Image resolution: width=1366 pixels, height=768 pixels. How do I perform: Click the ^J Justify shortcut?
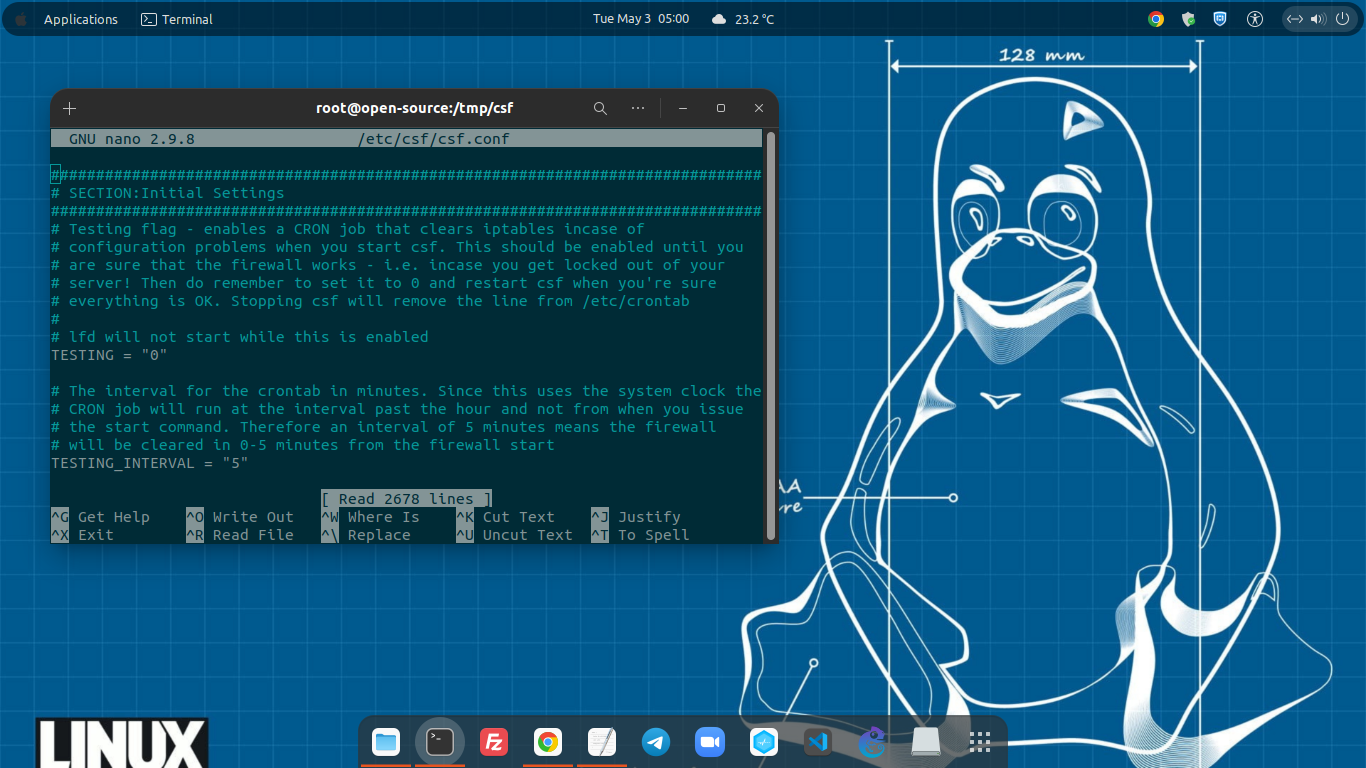coord(636,517)
